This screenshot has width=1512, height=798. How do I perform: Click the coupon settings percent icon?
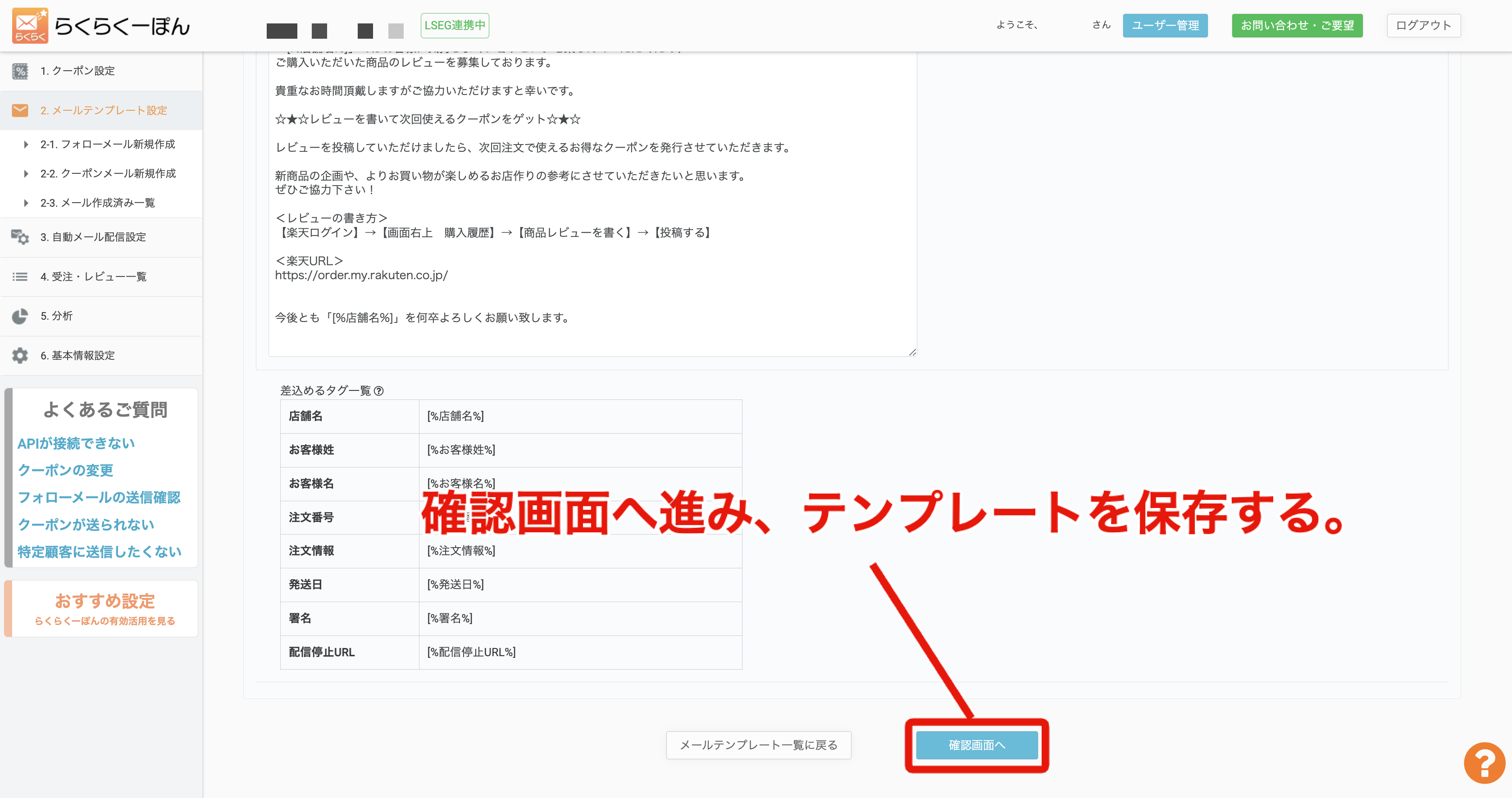coord(20,71)
